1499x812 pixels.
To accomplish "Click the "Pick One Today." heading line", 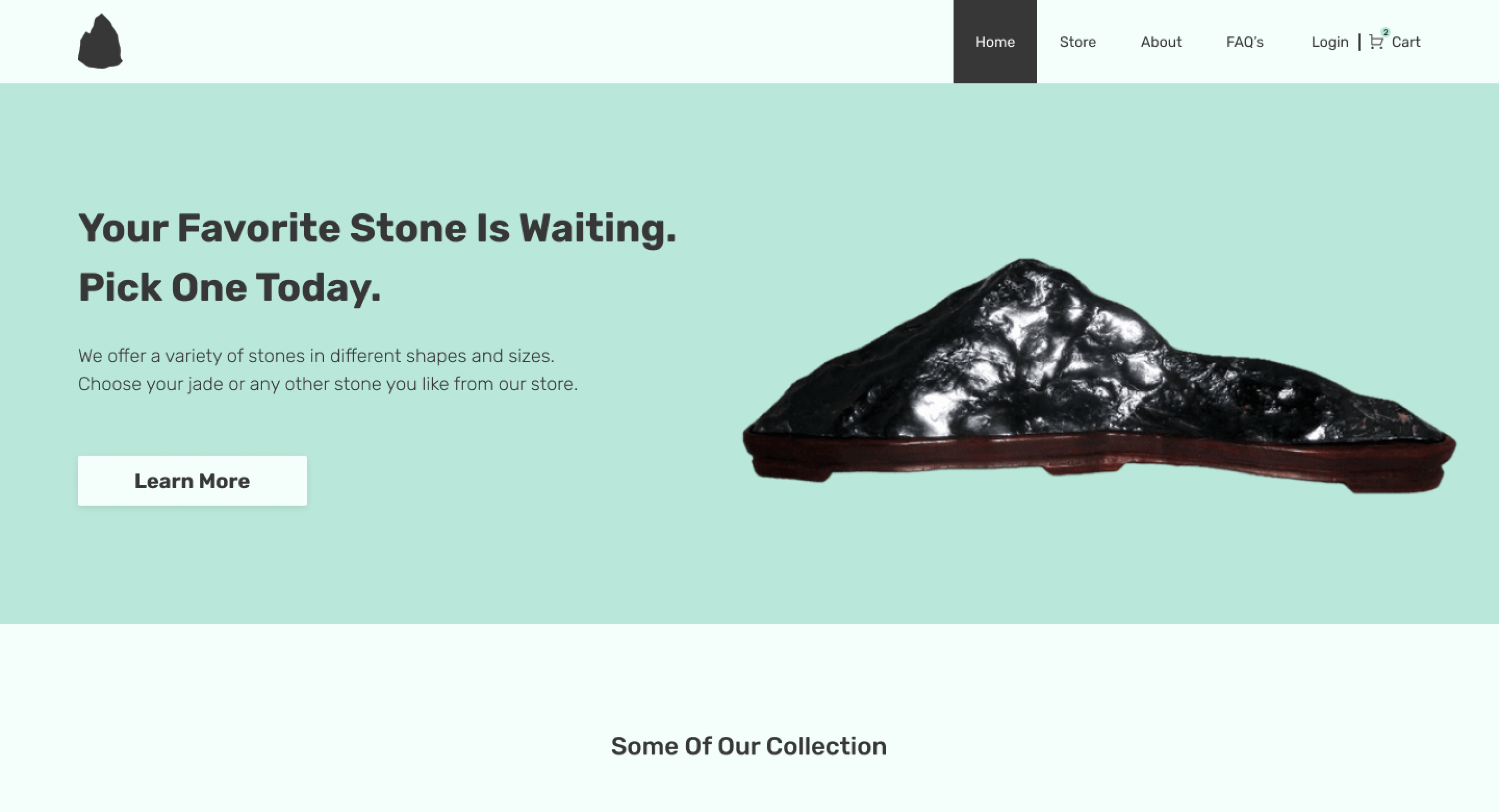I will click(229, 288).
